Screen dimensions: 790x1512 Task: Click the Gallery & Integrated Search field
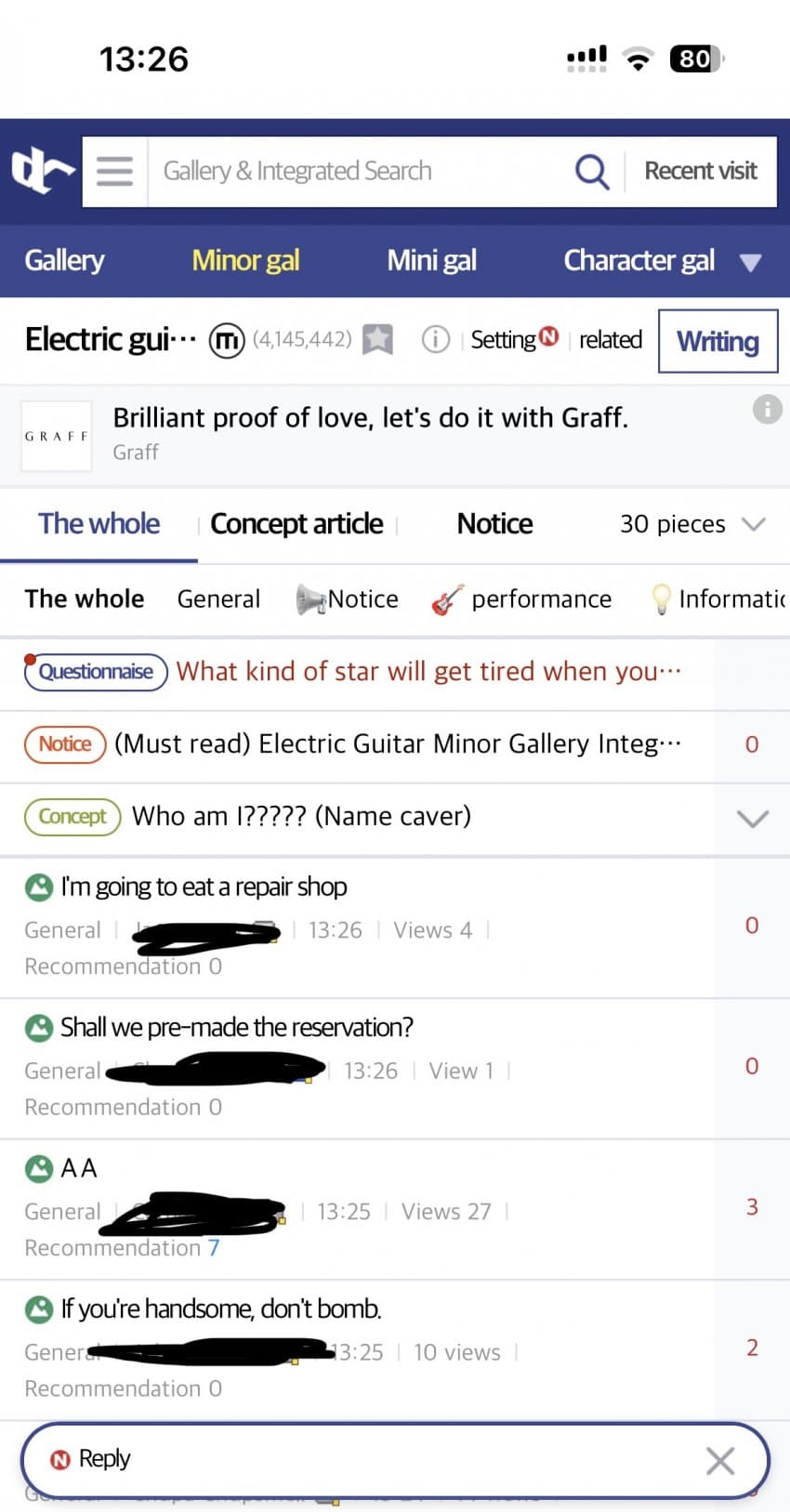click(353, 171)
